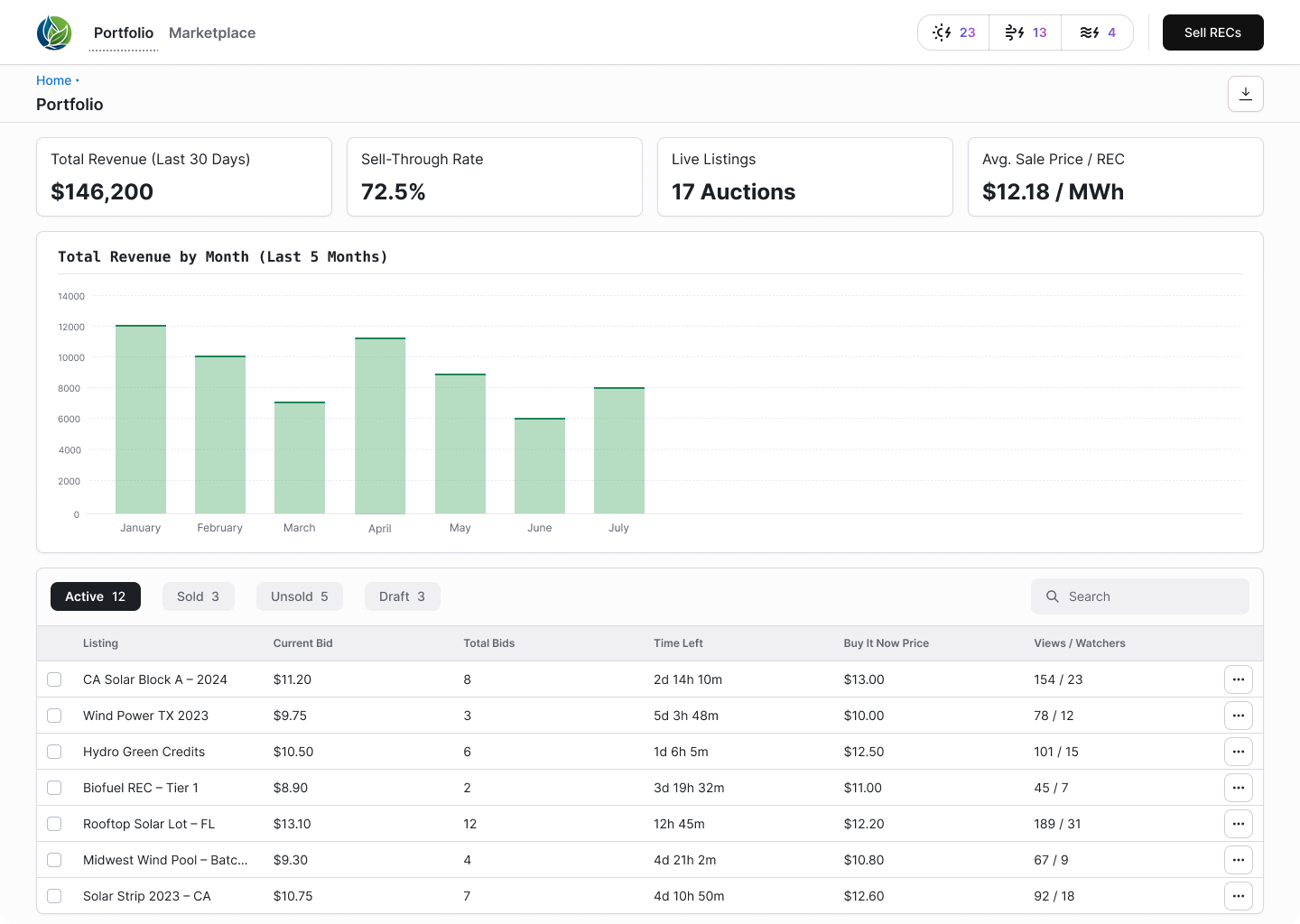The width and height of the screenshot is (1300, 924).
Task: Click the download export icon button
Action: (1245, 94)
